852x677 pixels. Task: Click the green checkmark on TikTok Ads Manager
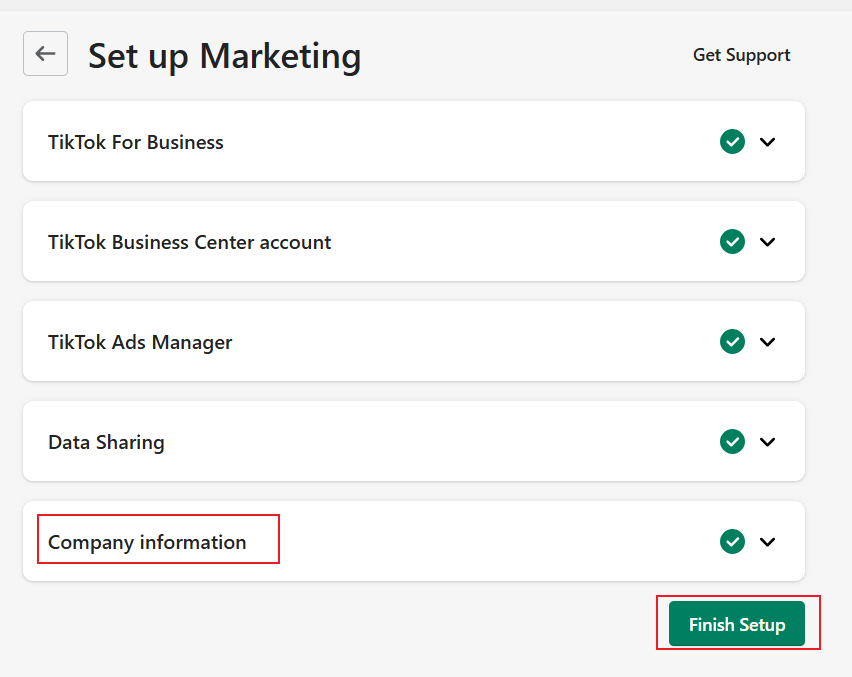[732, 341]
